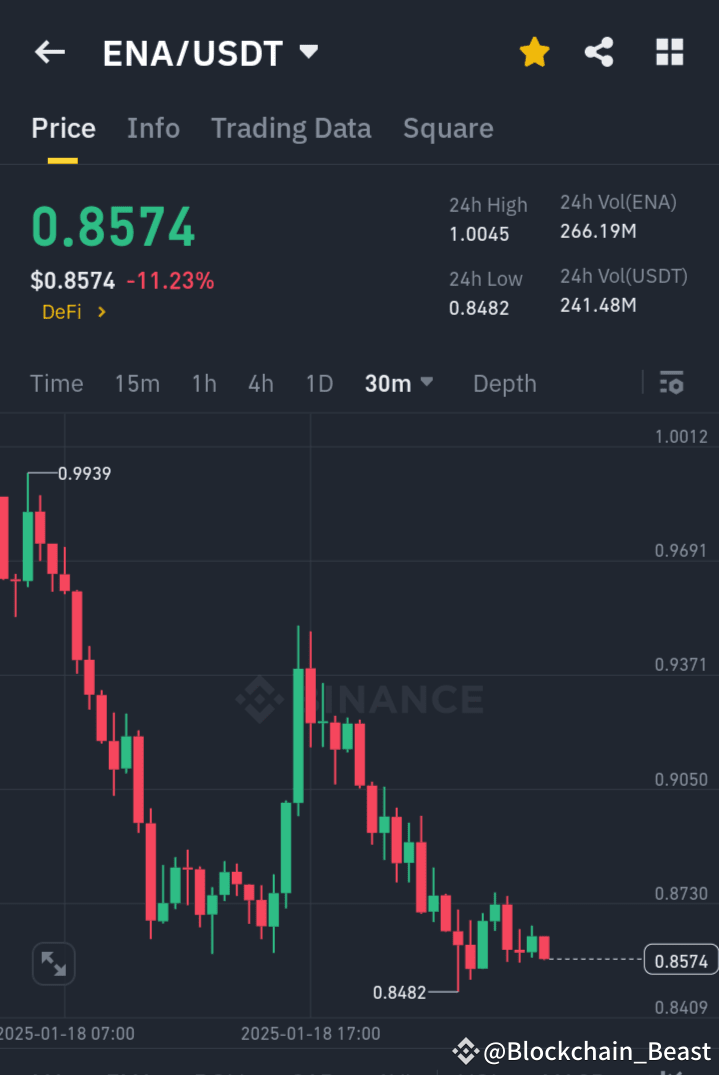Tap the back arrow to exit the chart
The height and width of the screenshot is (1075, 719).
[49, 52]
